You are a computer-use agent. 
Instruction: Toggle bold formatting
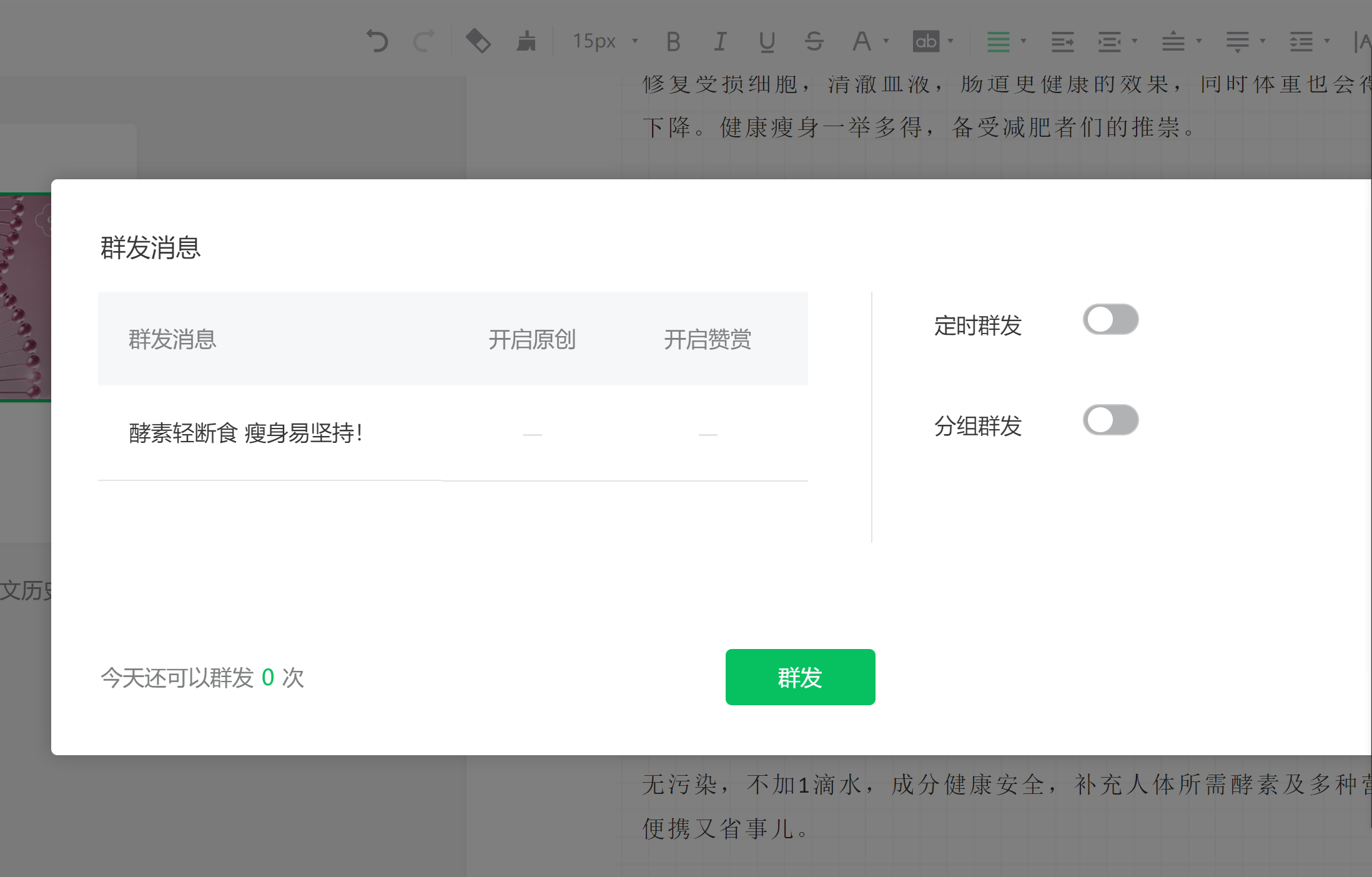(673, 42)
